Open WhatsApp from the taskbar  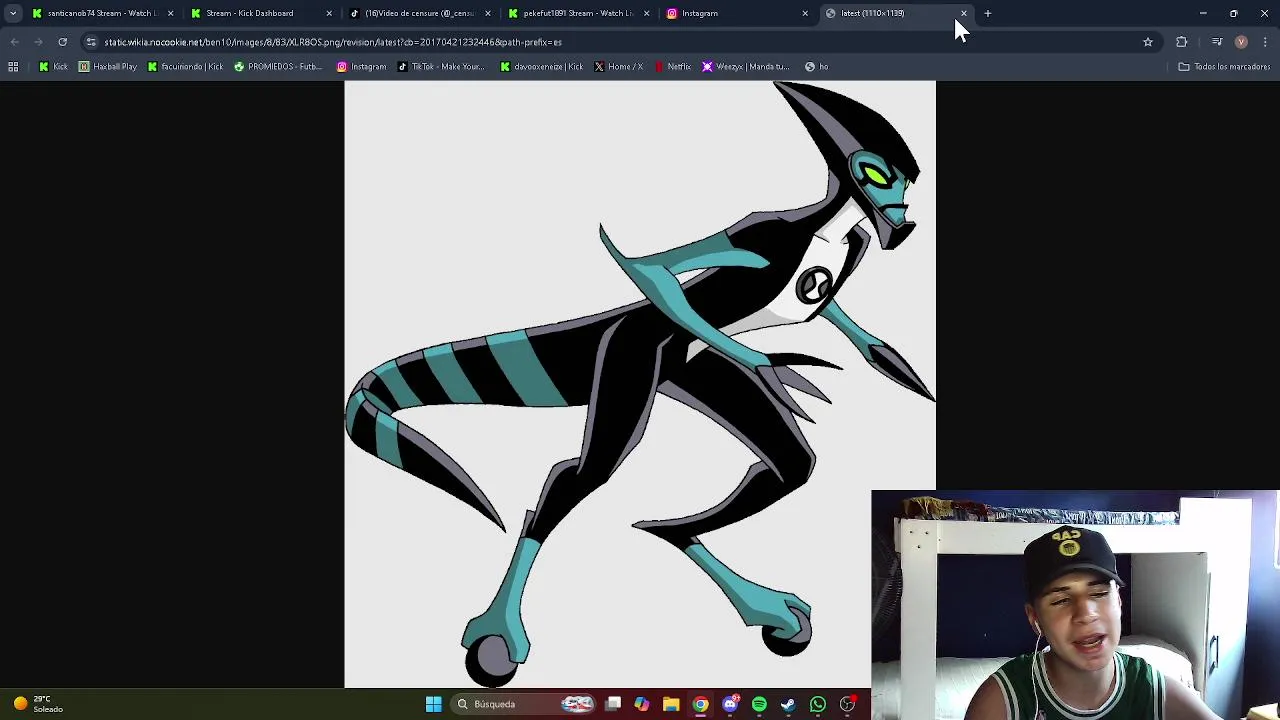click(818, 704)
